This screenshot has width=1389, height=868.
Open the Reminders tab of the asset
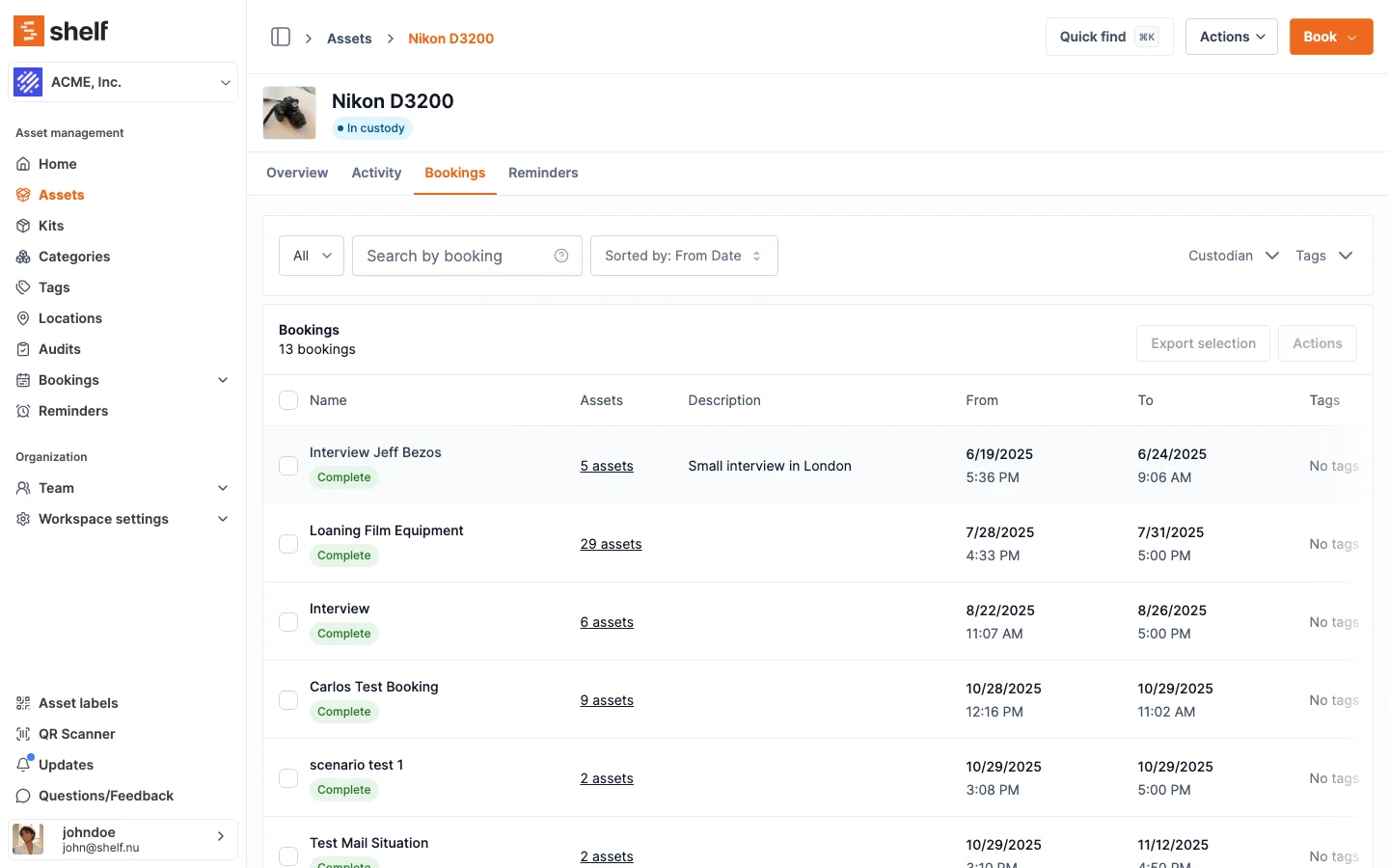click(x=543, y=173)
